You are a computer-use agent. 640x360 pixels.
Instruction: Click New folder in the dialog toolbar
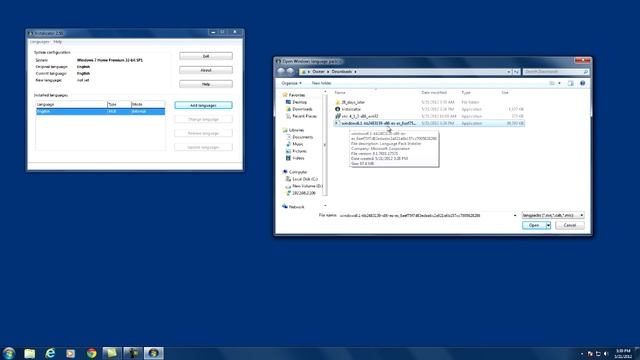(321, 83)
